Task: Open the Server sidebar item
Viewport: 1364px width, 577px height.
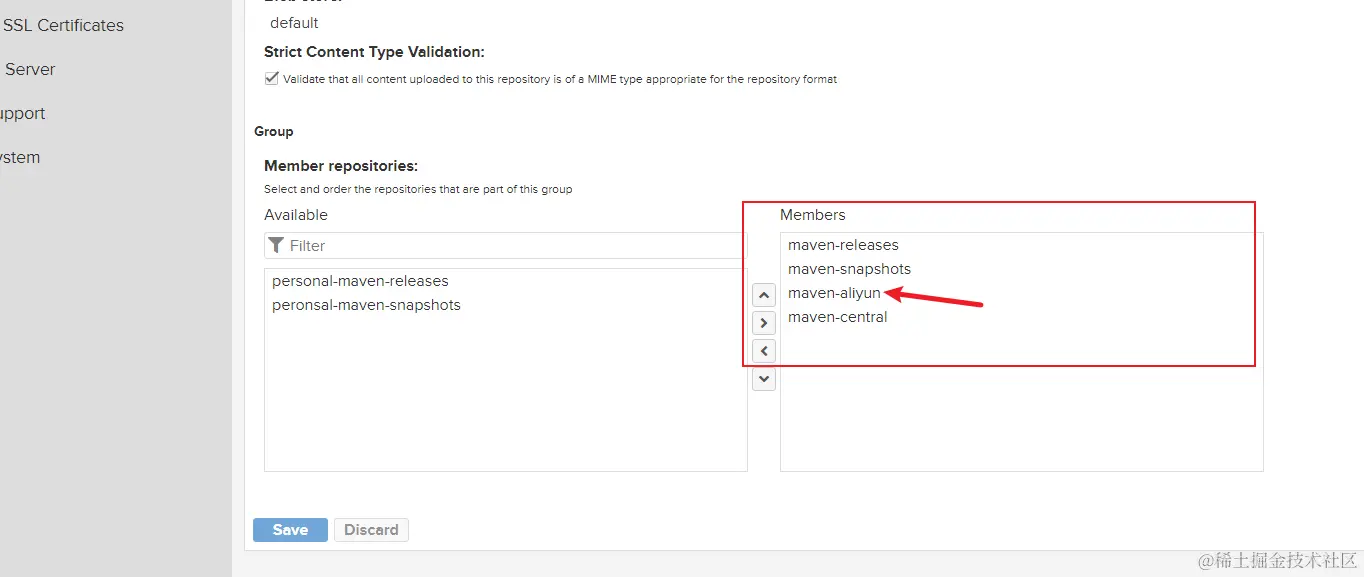Action: [30, 69]
